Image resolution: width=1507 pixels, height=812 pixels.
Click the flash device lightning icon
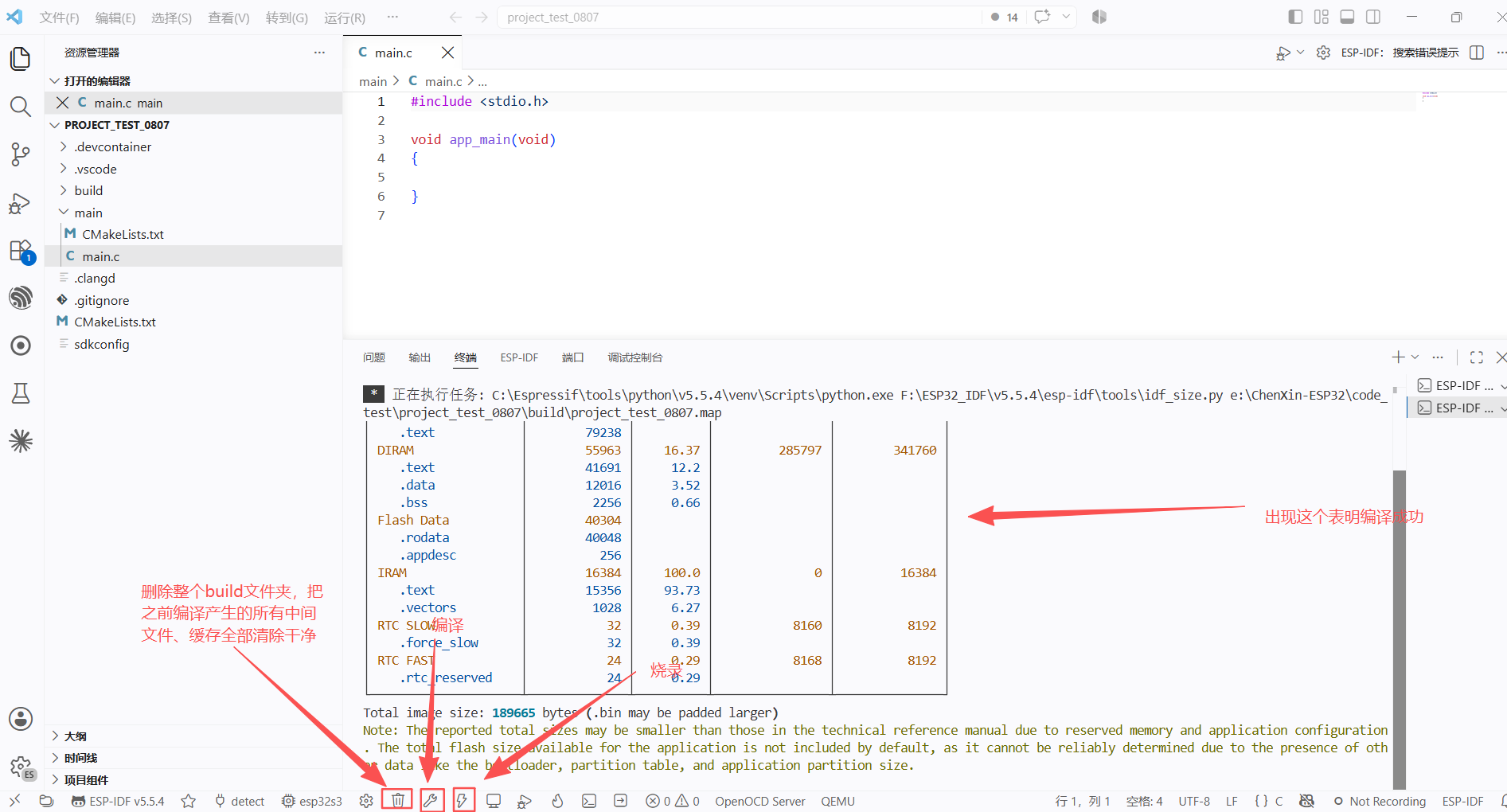point(463,800)
